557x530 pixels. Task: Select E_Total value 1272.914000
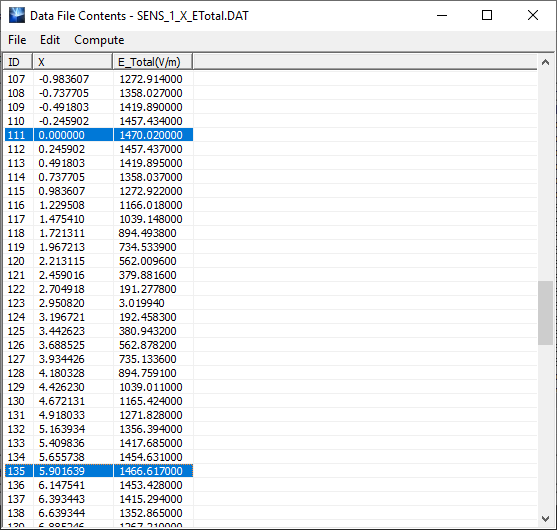coord(151,79)
